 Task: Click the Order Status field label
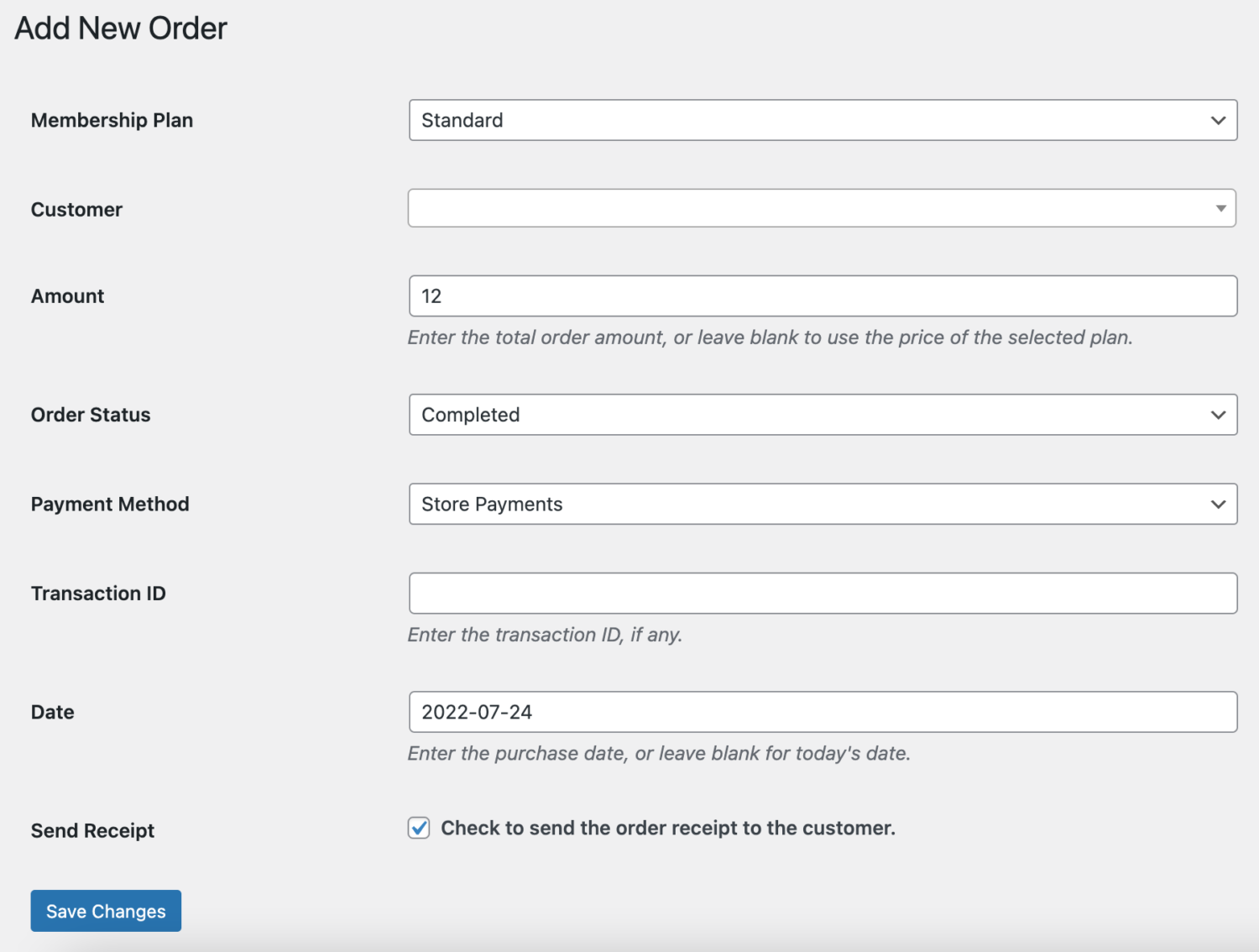(x=91, y=415)
